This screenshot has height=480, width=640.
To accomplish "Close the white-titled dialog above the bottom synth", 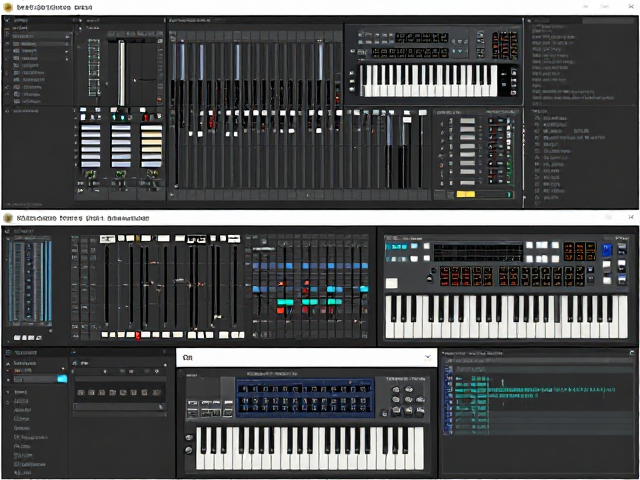I will (427, 358).
